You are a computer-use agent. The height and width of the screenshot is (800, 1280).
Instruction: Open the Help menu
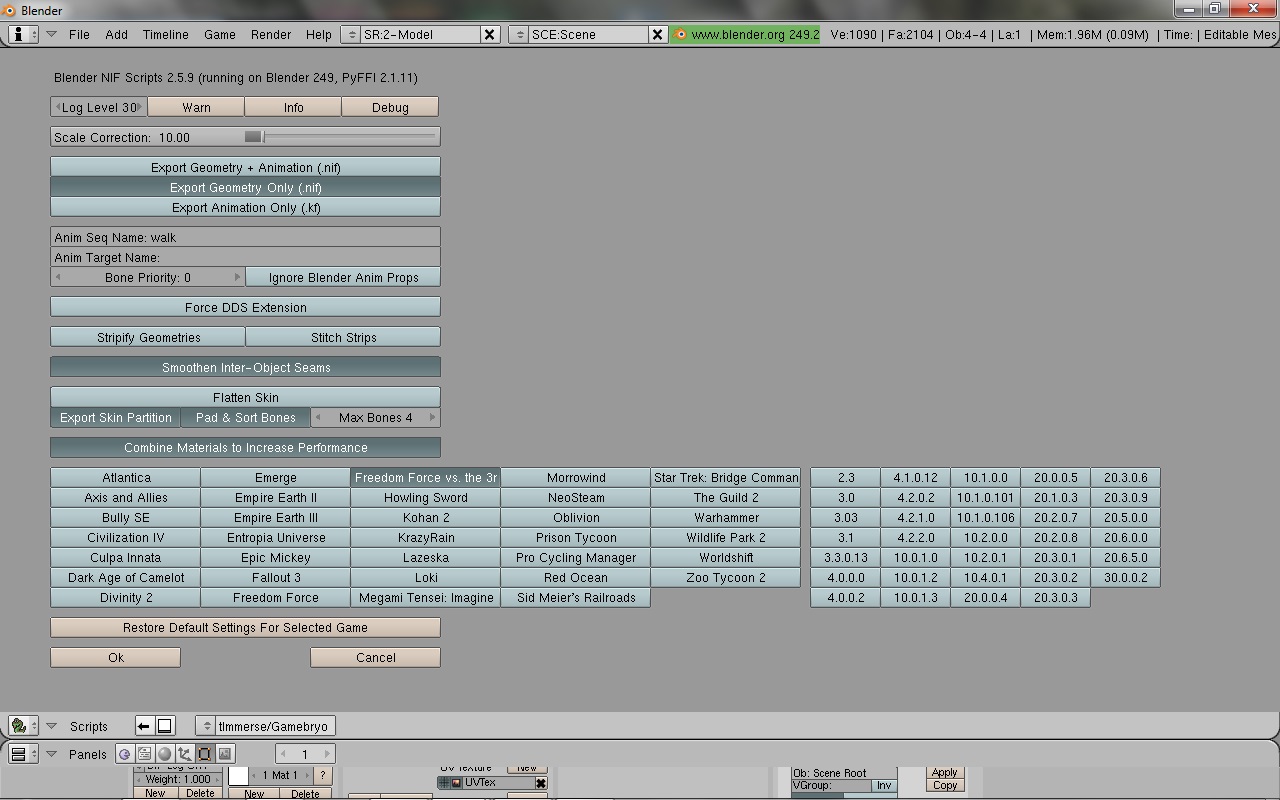[318, 34]
